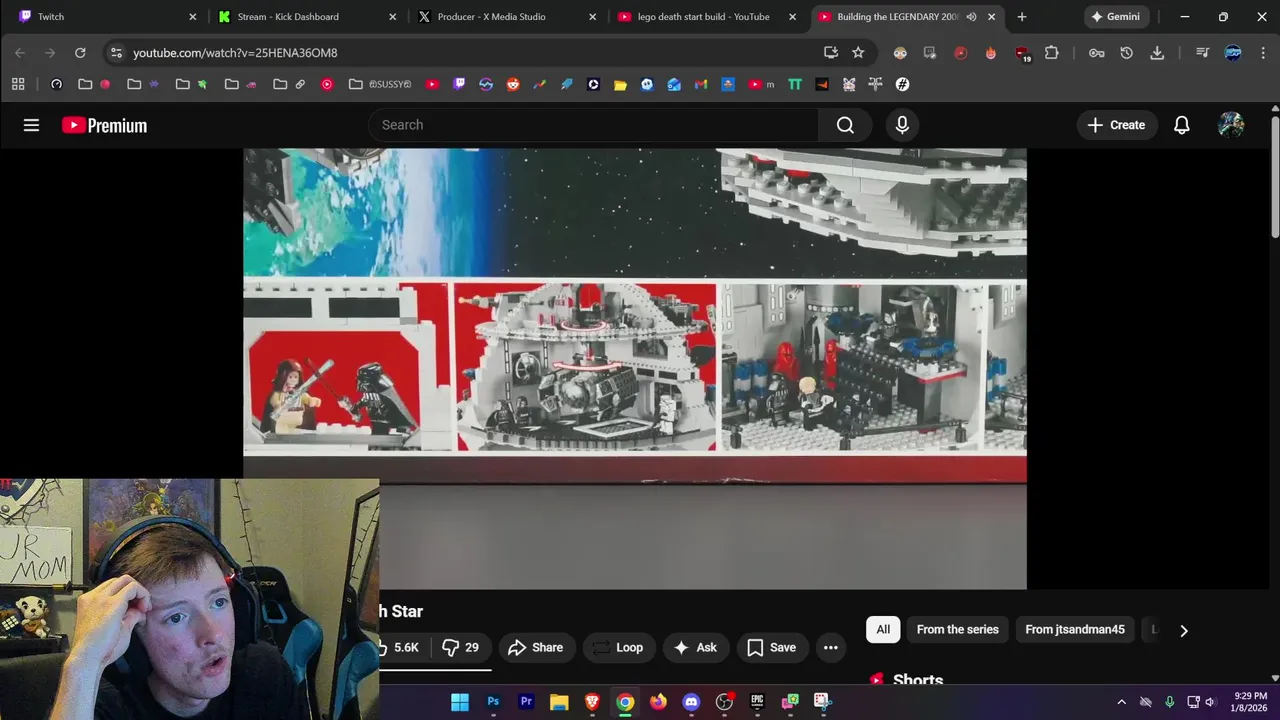Open the hashtag bookmark icon

coord(902,85)
